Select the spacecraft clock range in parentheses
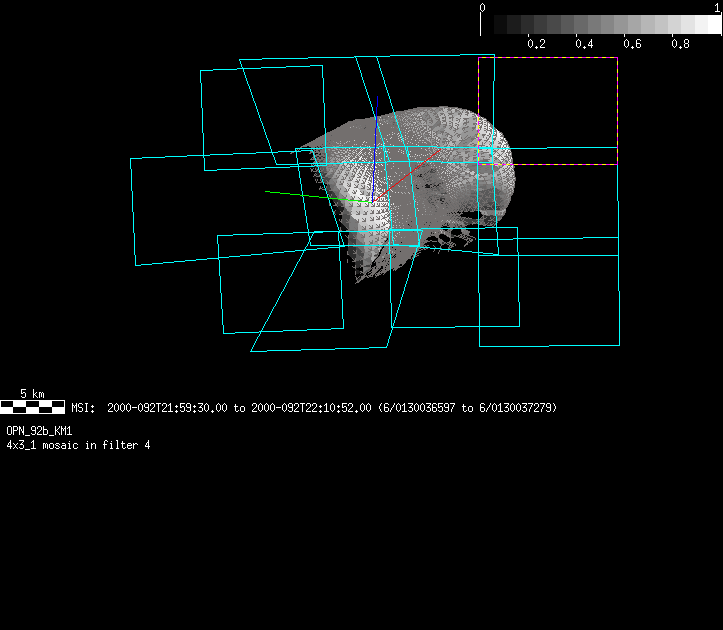 pos(468,408)
